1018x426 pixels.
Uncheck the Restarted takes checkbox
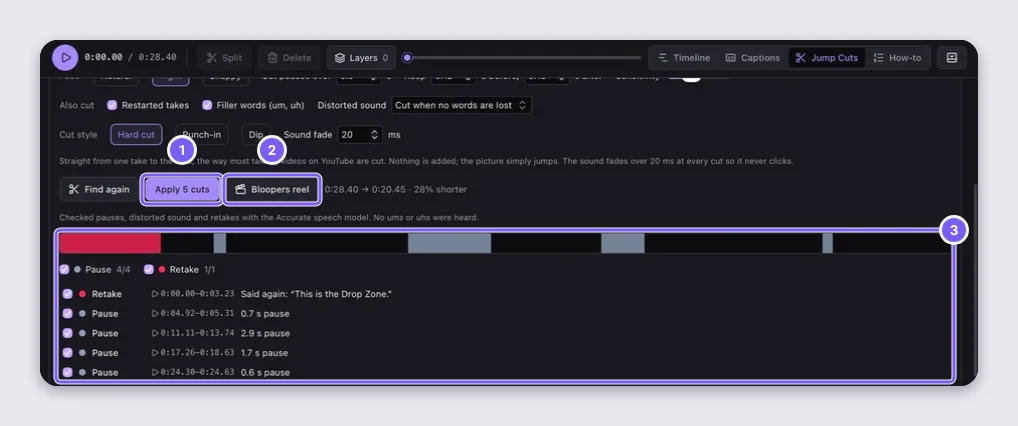[x=112, y=105]
